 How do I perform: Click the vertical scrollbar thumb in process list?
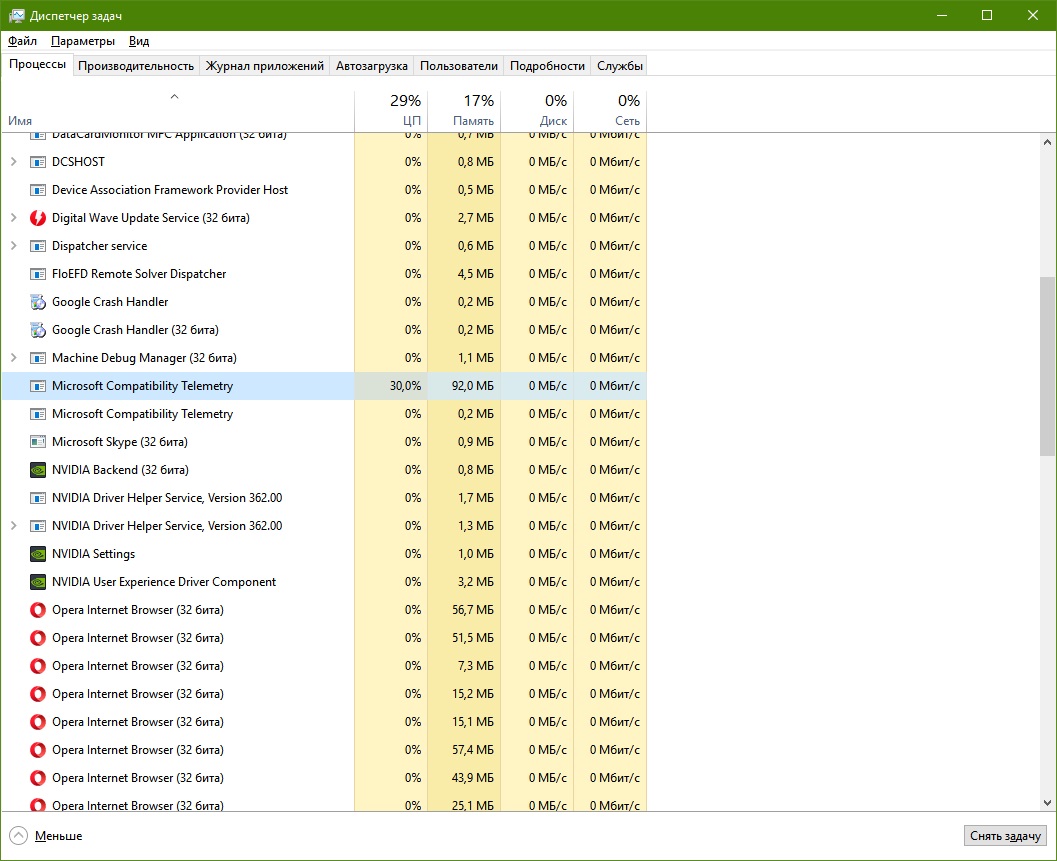point(1047,365)
